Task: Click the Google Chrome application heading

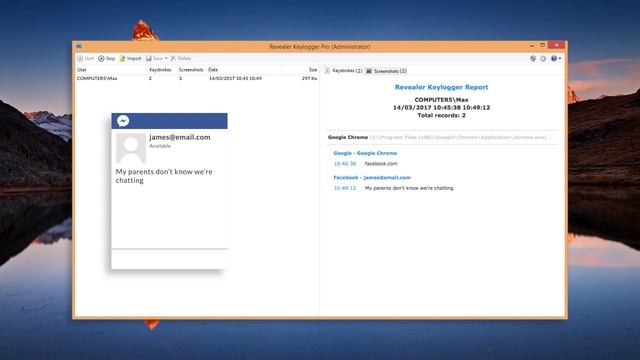Action: [x=348, y=138]
